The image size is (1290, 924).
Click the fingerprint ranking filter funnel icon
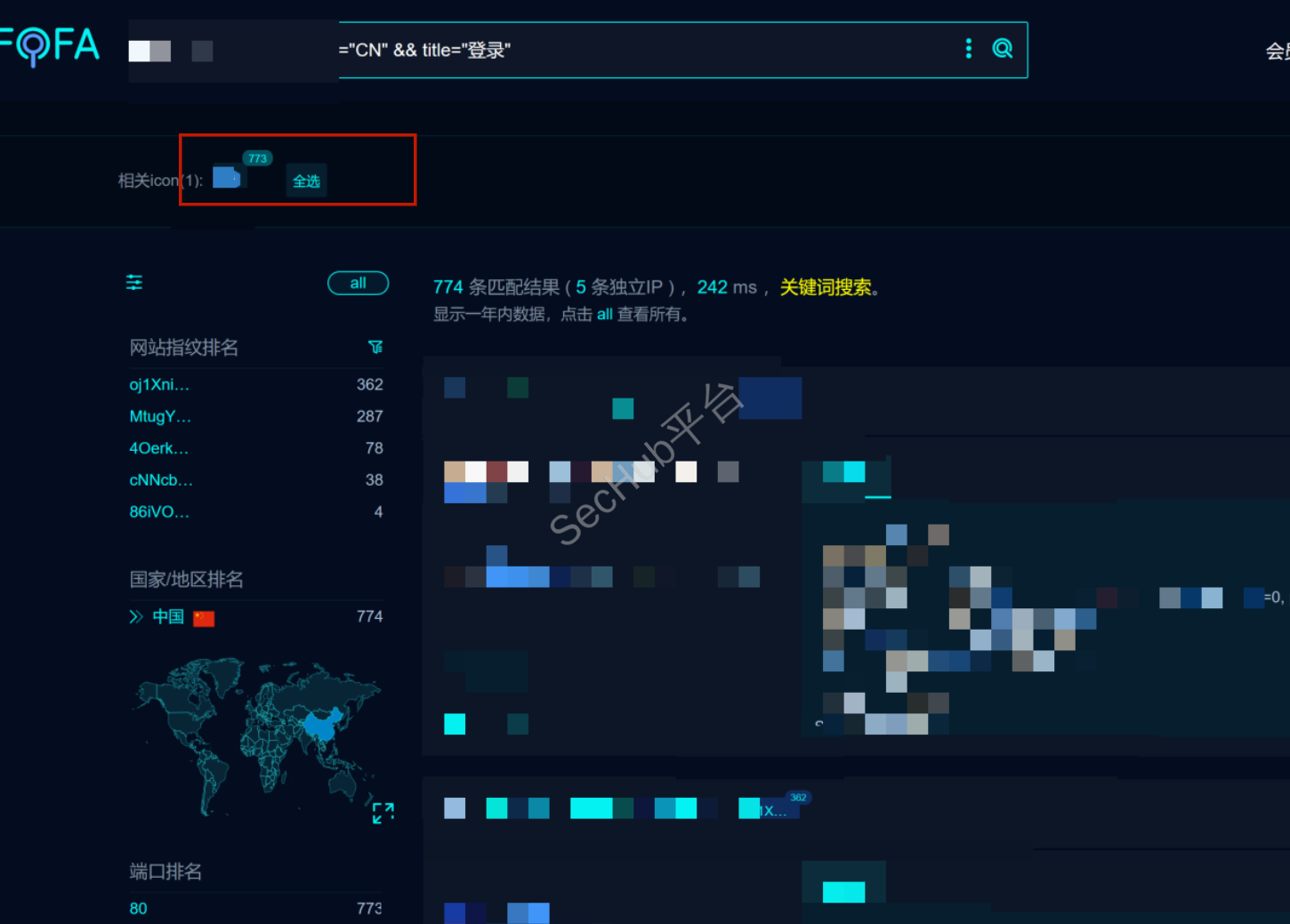click(x=375, y=347)
